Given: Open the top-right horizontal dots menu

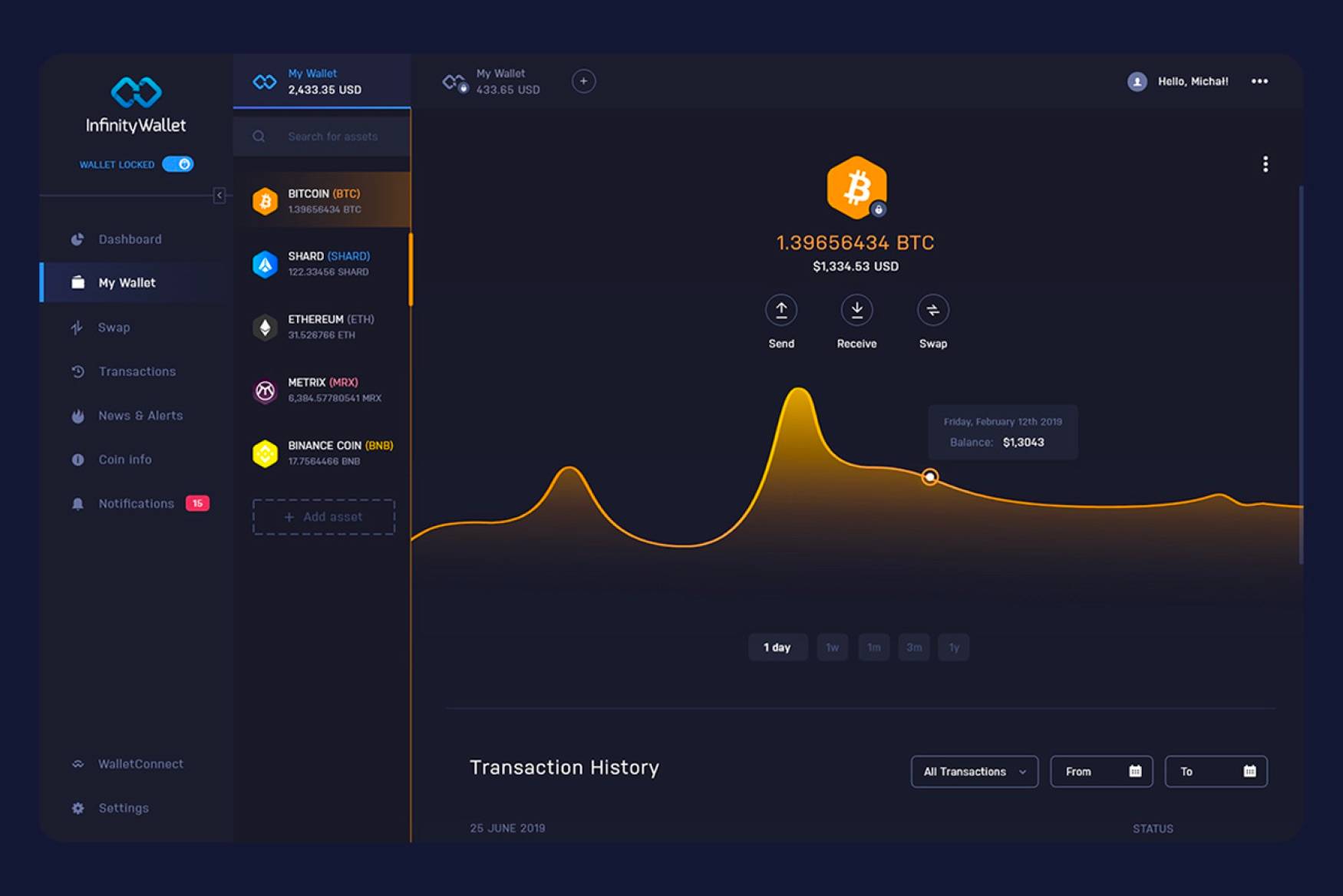Looking at the screenshot, I should click(x=1259, y=81).
